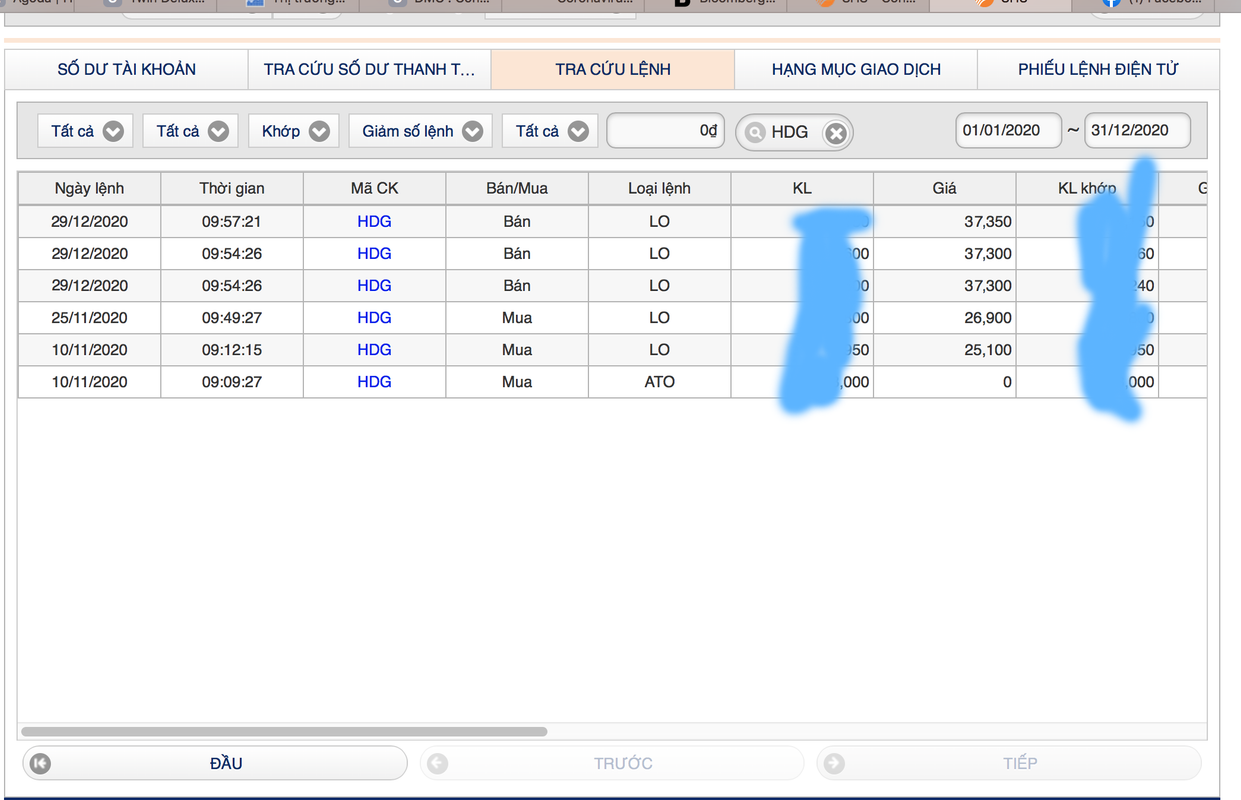
Task: Click LO cell in 09:12:15 row
Action: [x=660, y=349]
